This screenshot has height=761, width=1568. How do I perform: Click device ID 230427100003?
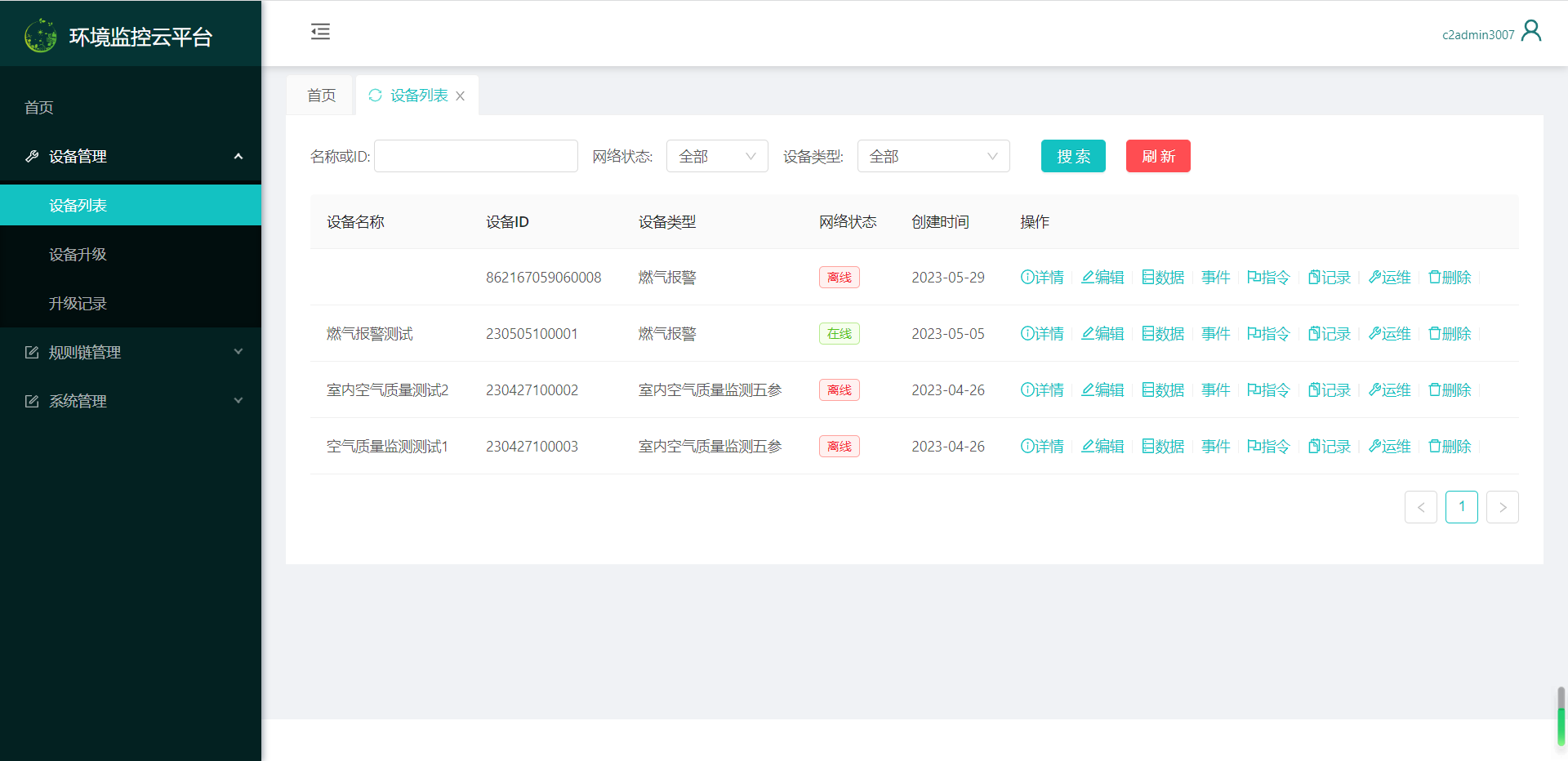click(532, 447)
